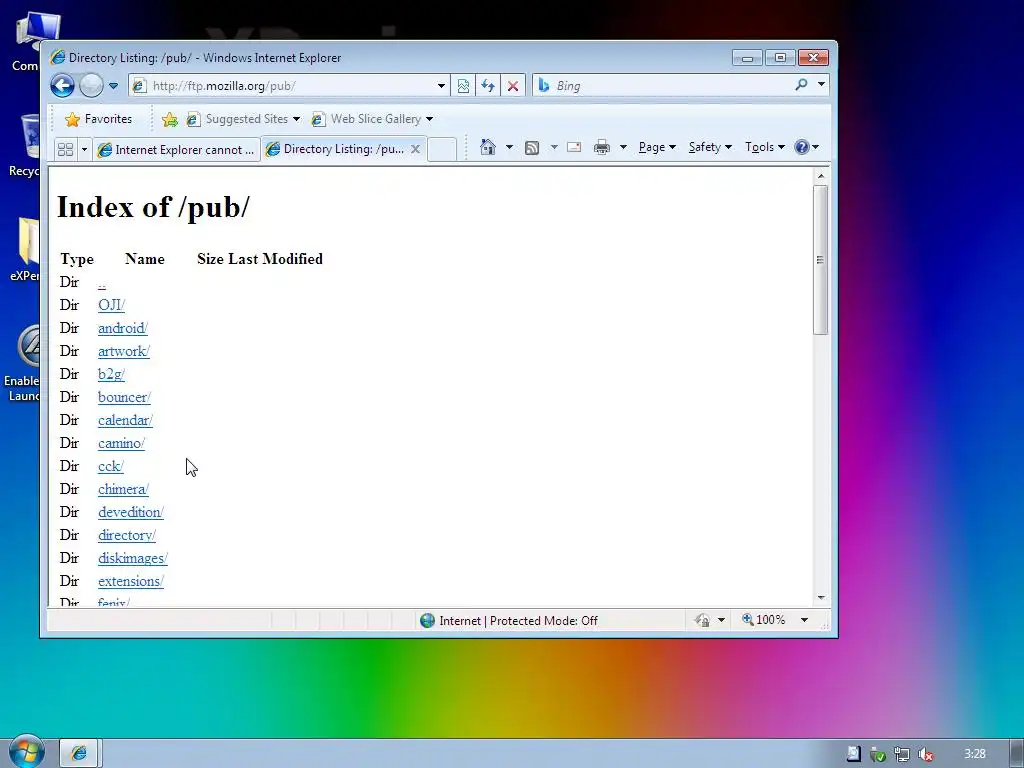The image size is (1024, 768).
Task: Click the green shield tray icon
Action: tap(878, 754)
